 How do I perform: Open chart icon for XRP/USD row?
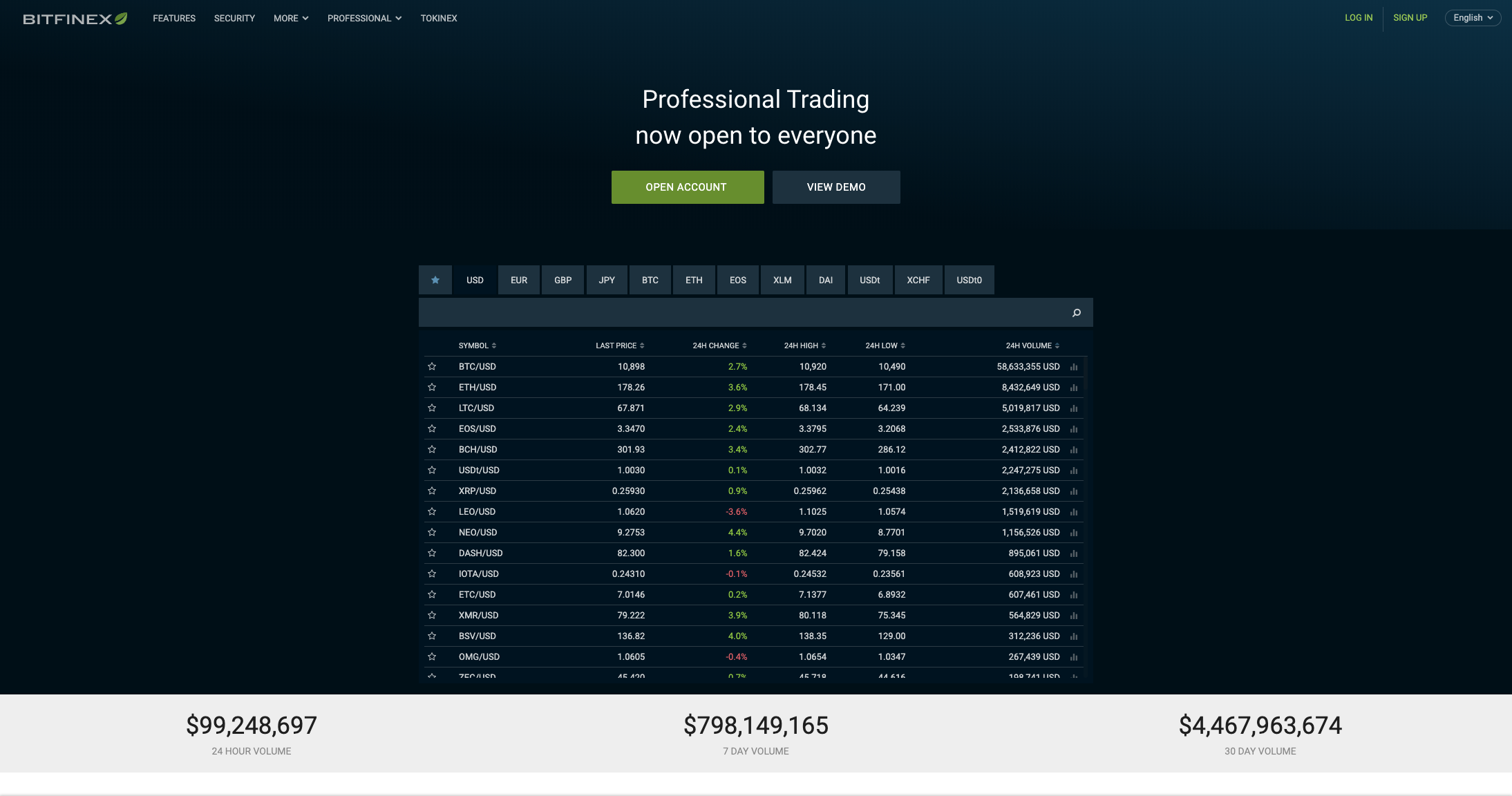(x=1074, y=491)
